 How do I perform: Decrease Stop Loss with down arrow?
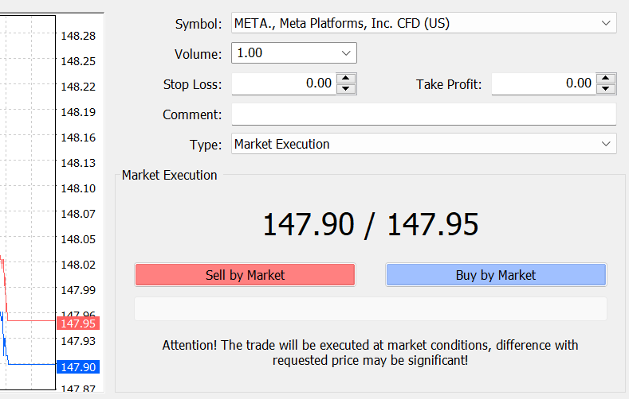(346, 89)
